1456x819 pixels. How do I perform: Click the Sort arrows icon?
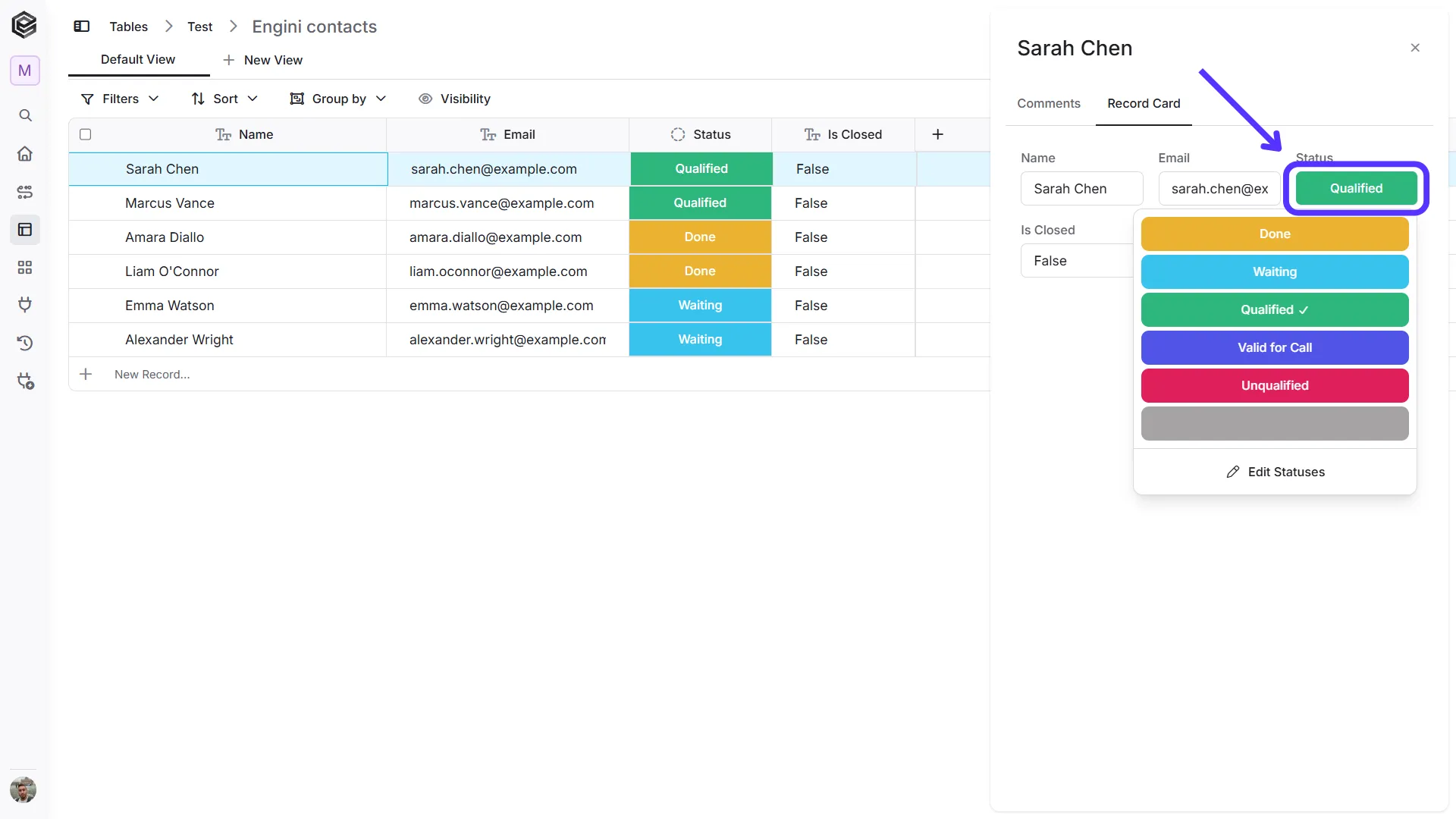198,99
